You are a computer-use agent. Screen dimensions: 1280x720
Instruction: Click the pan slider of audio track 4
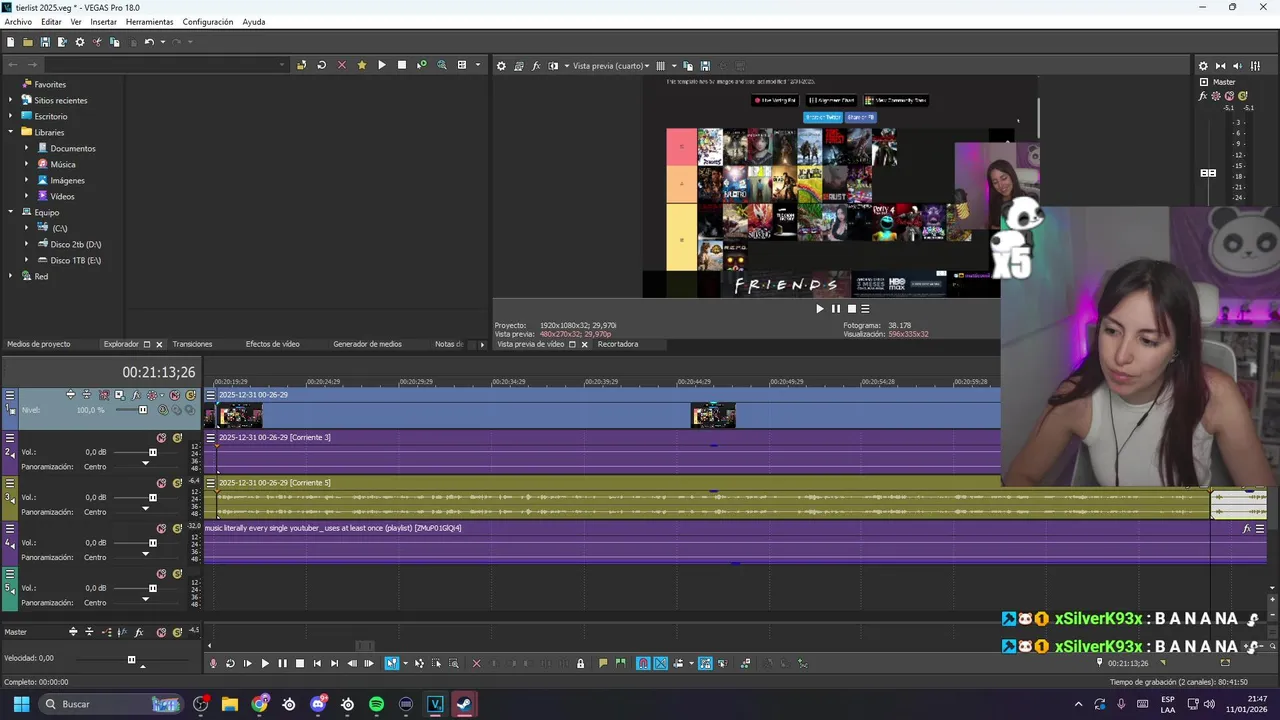(x=146, y=555)
